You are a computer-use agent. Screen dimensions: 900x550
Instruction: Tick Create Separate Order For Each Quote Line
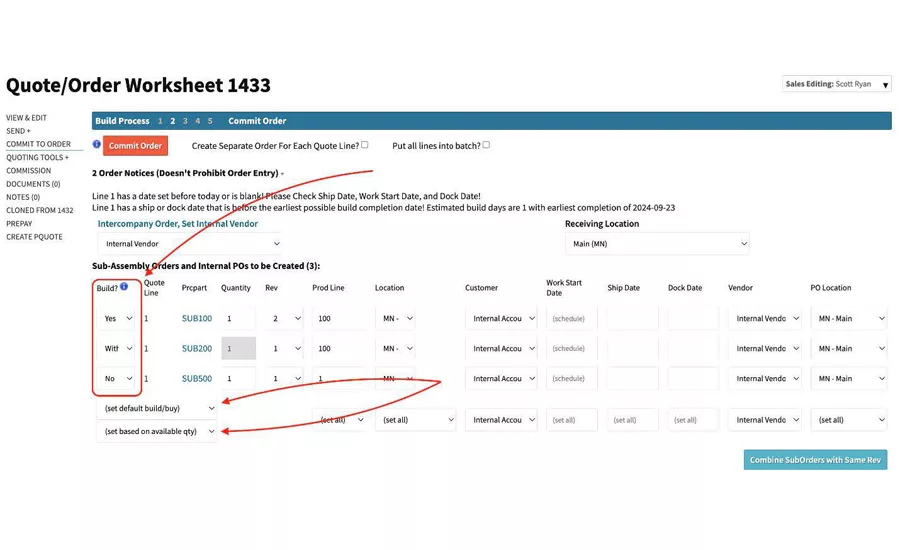pyautogui.click(x=364, y=145)
